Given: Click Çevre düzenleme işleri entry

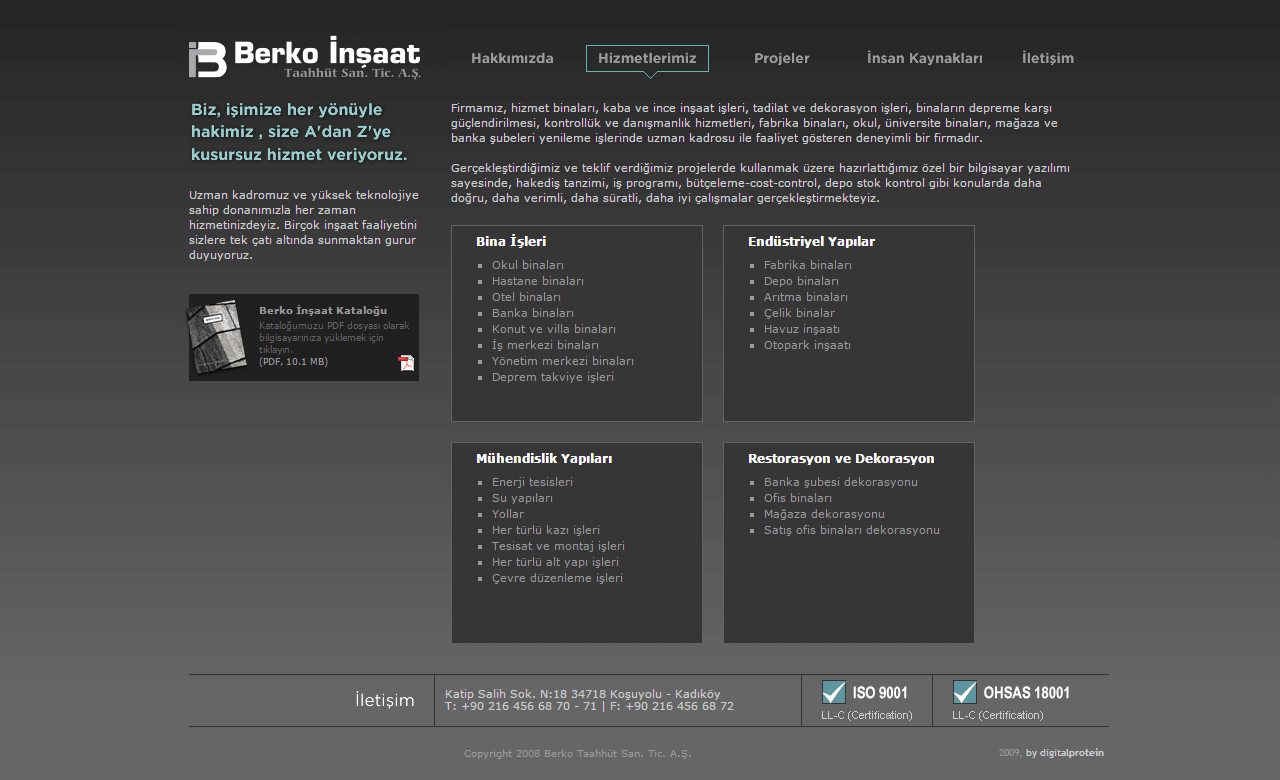Looking at the screenshot, I should (x=557, y=578).
